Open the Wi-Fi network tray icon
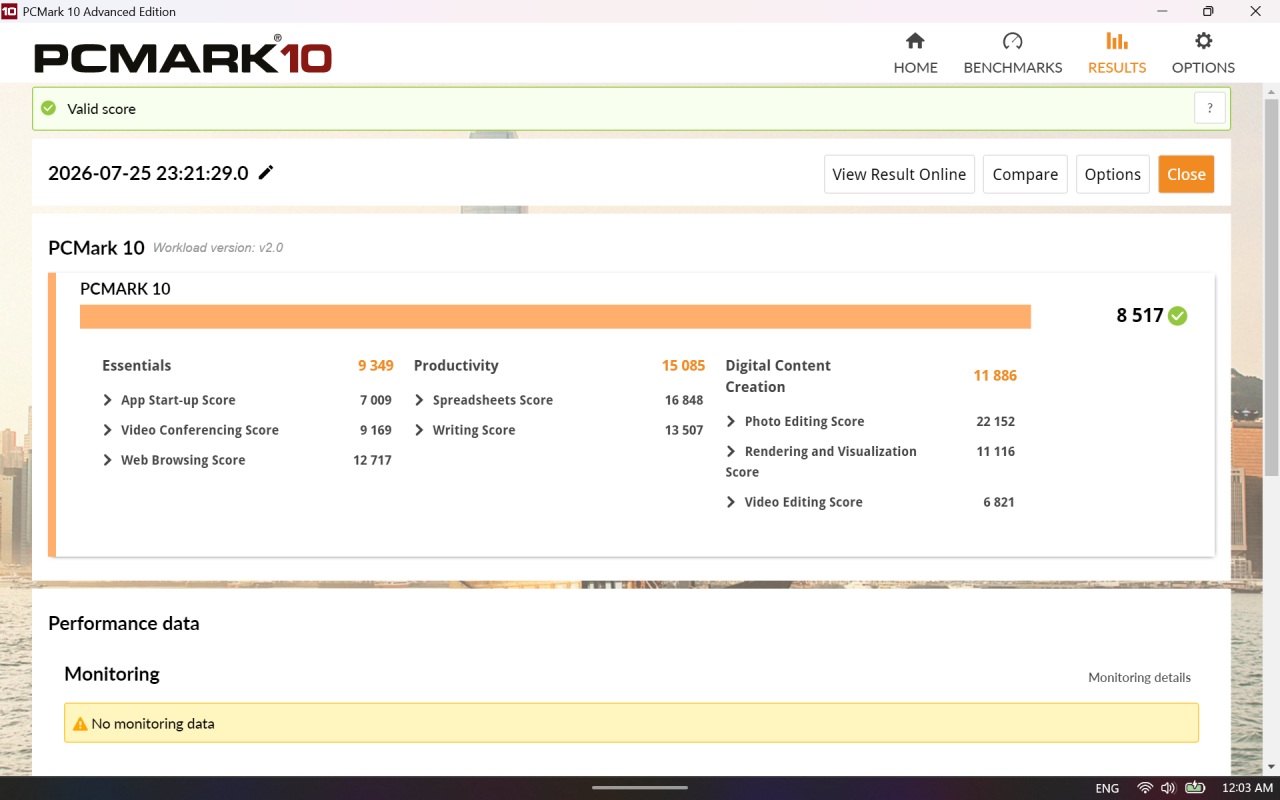 (x=1145, y=788)
